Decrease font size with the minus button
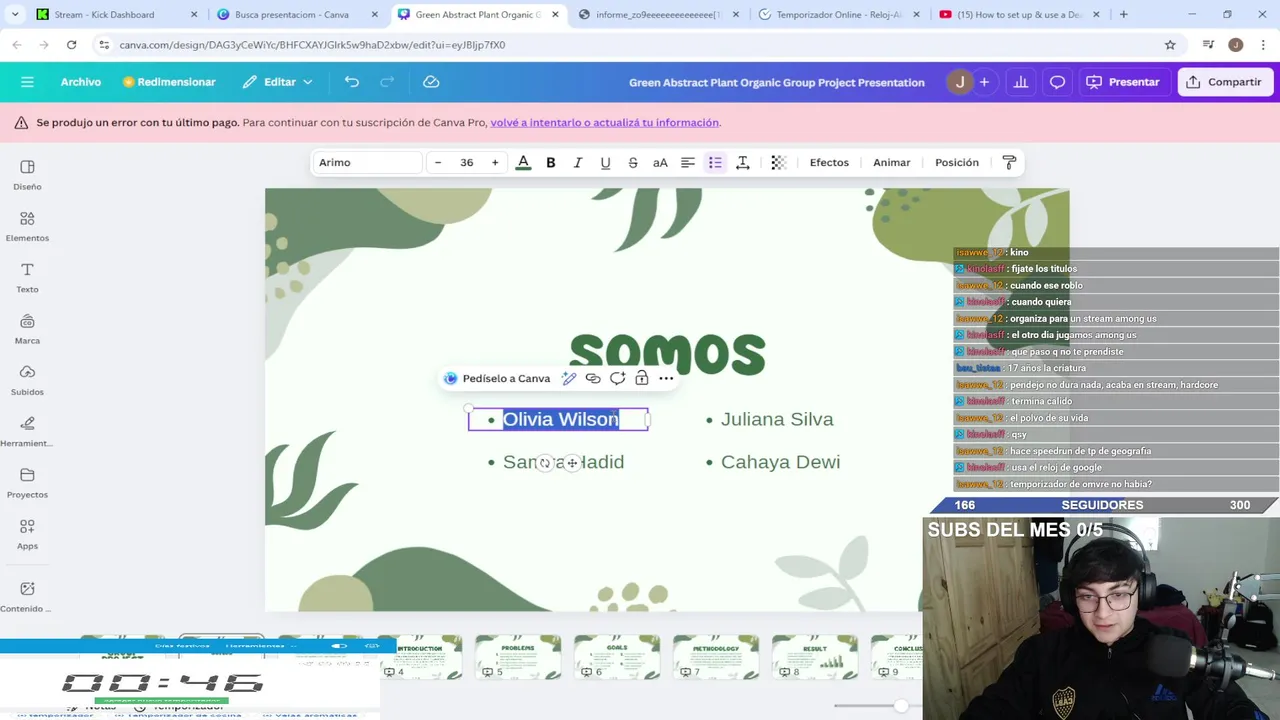Screen dimensions: 1280x720 [438, 162]
